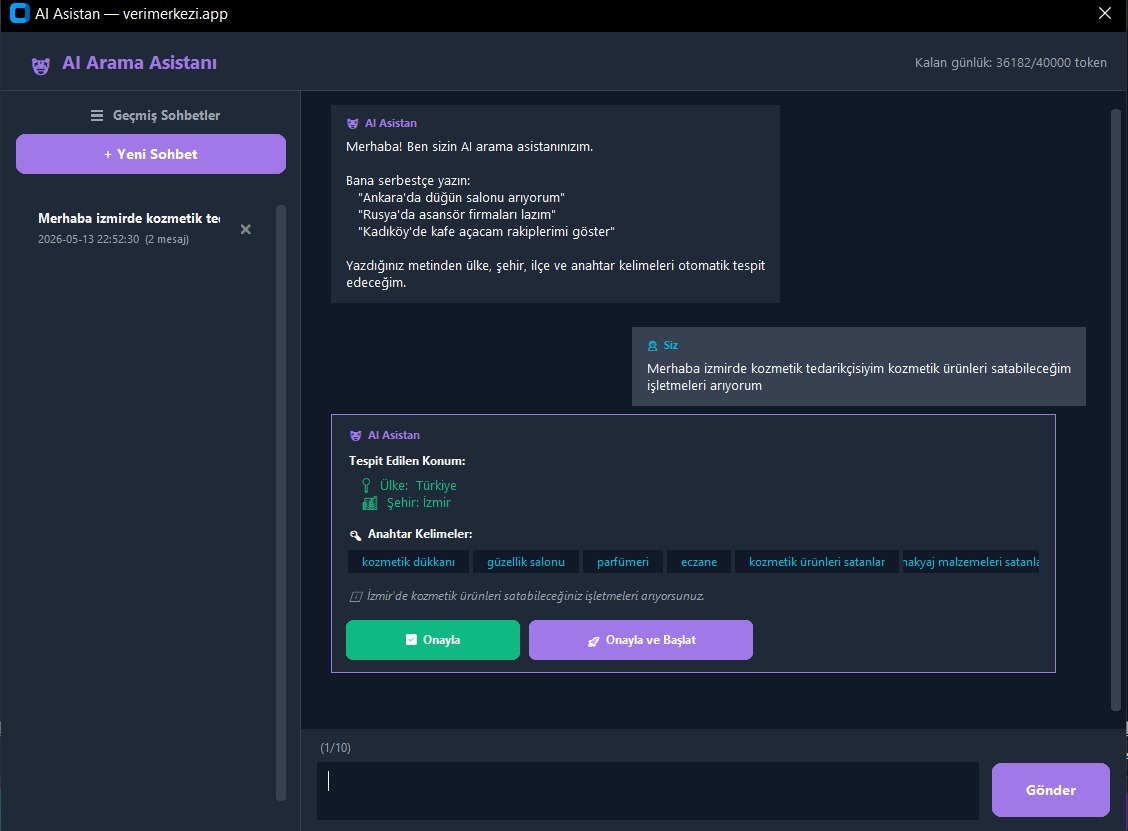The height and width of the screenshot is (831, 1128).
Task: Click the AI Arama Asistanı title
Action: coord(140,63)
